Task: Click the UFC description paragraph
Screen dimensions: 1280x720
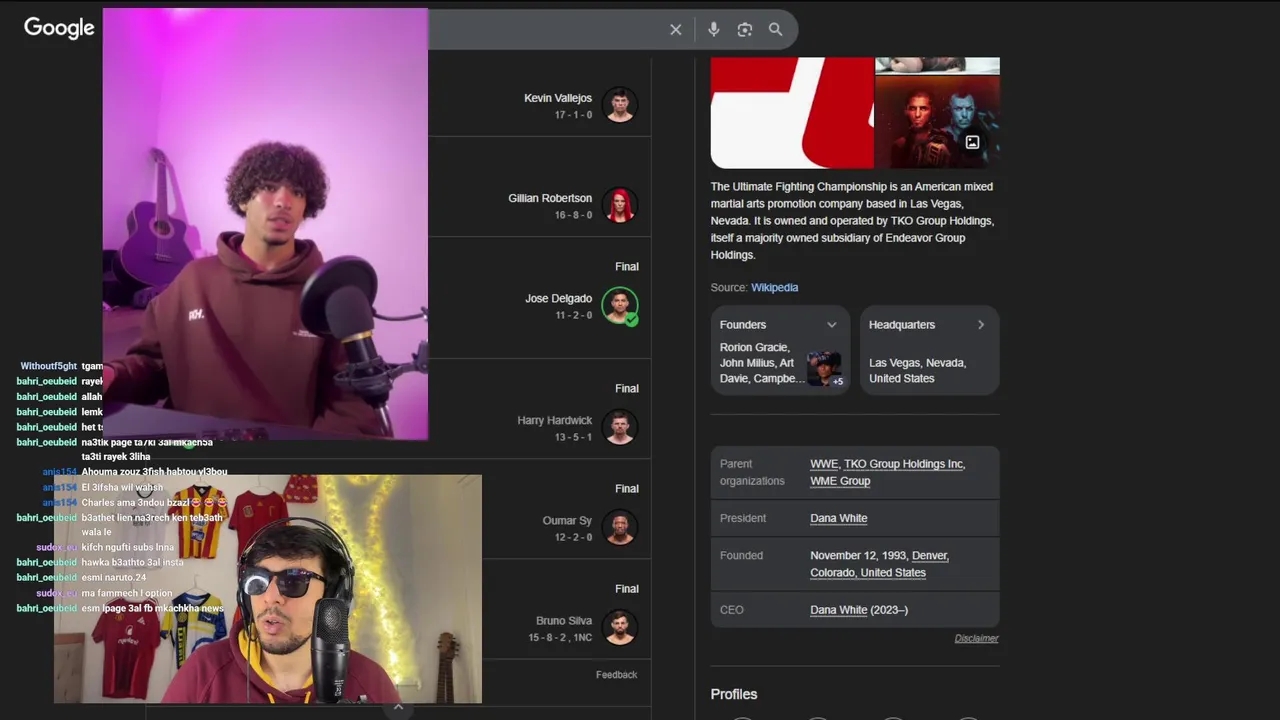Action: point(852,220)
